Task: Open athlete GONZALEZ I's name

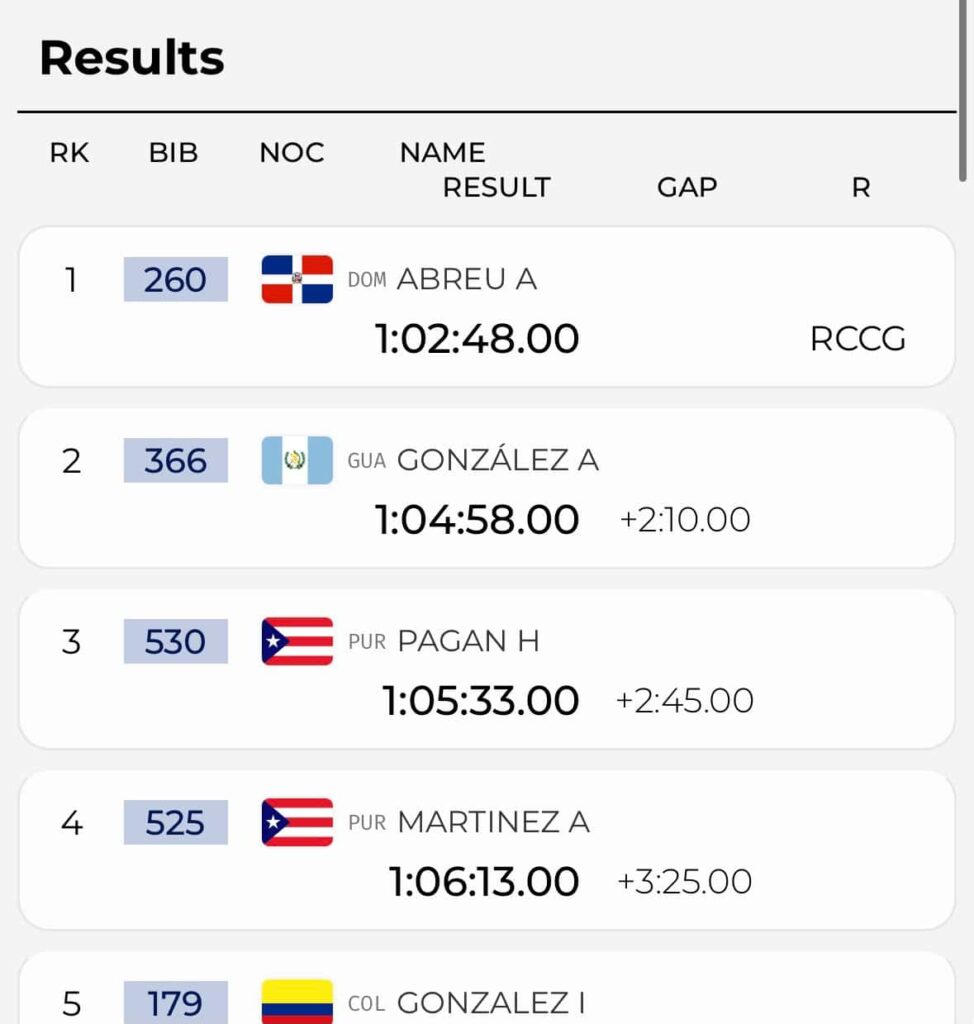Action: coord(491,1003)
